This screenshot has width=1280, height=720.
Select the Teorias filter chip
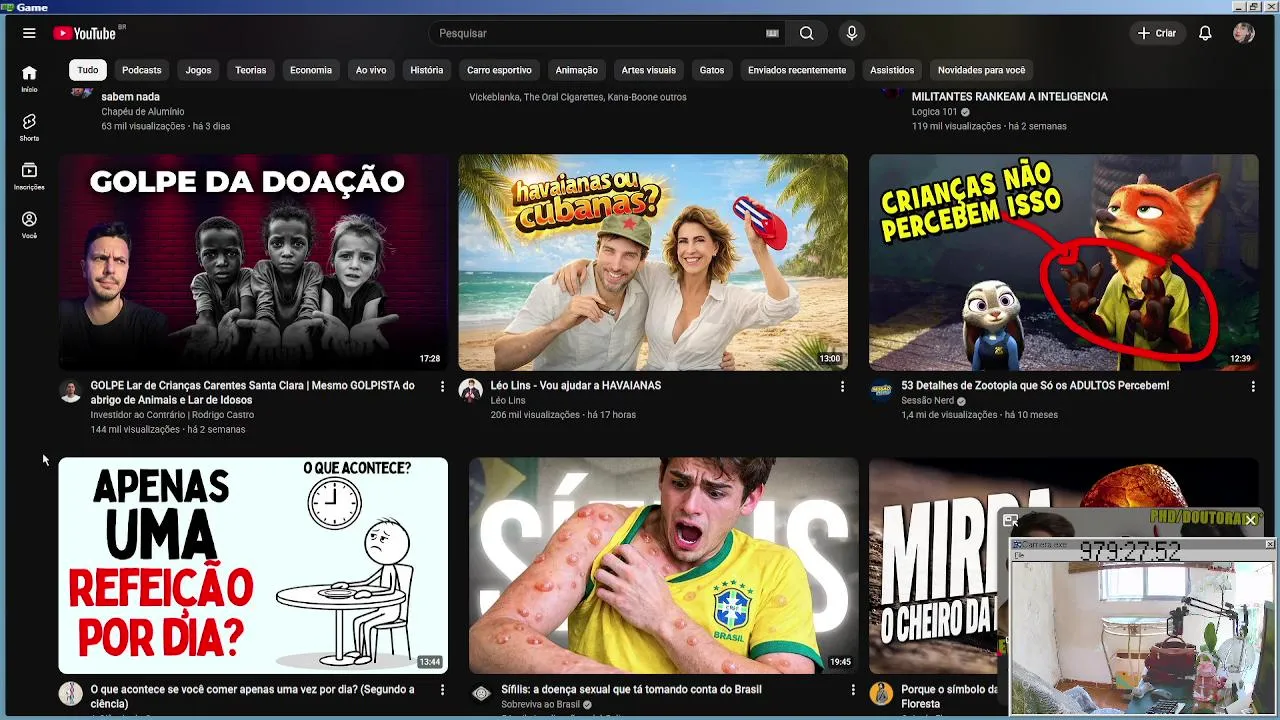click(251, 70)
